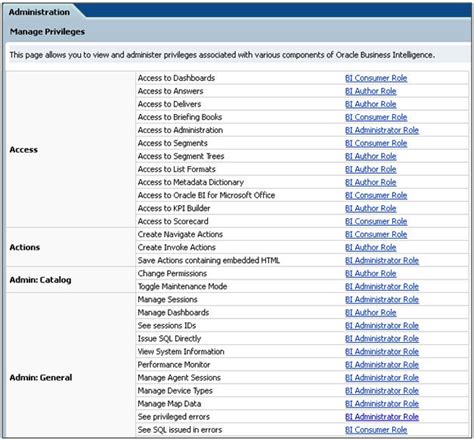Click the 'Issue SQL Directly' privilege text

[169, 338]
